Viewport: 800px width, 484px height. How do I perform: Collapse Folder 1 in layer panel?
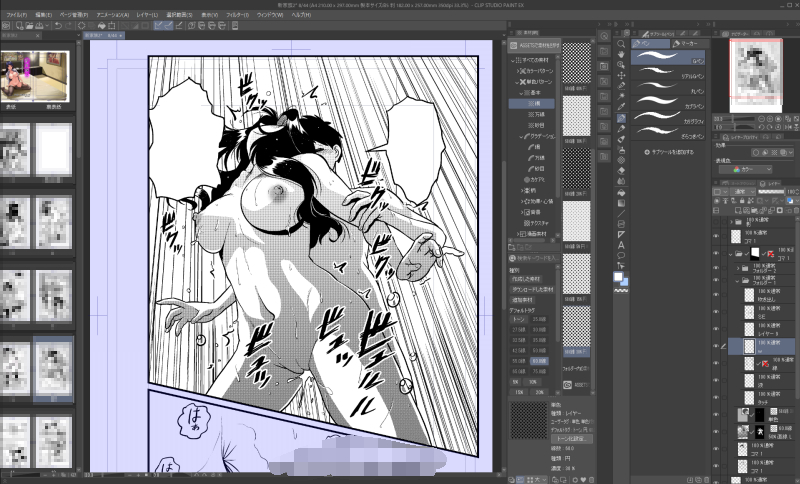tap(738, 281)
